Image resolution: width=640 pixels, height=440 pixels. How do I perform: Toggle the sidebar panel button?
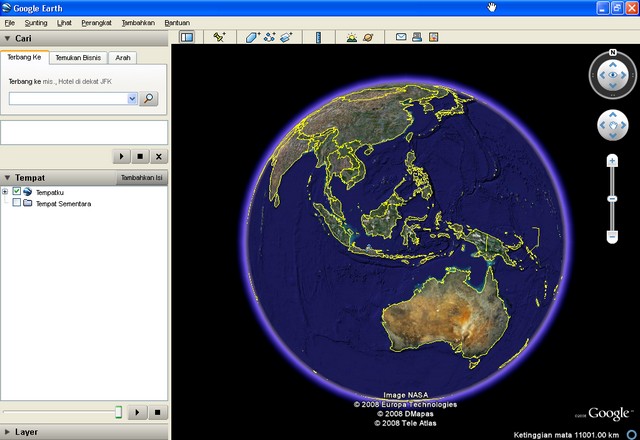(x=187, y=37)
